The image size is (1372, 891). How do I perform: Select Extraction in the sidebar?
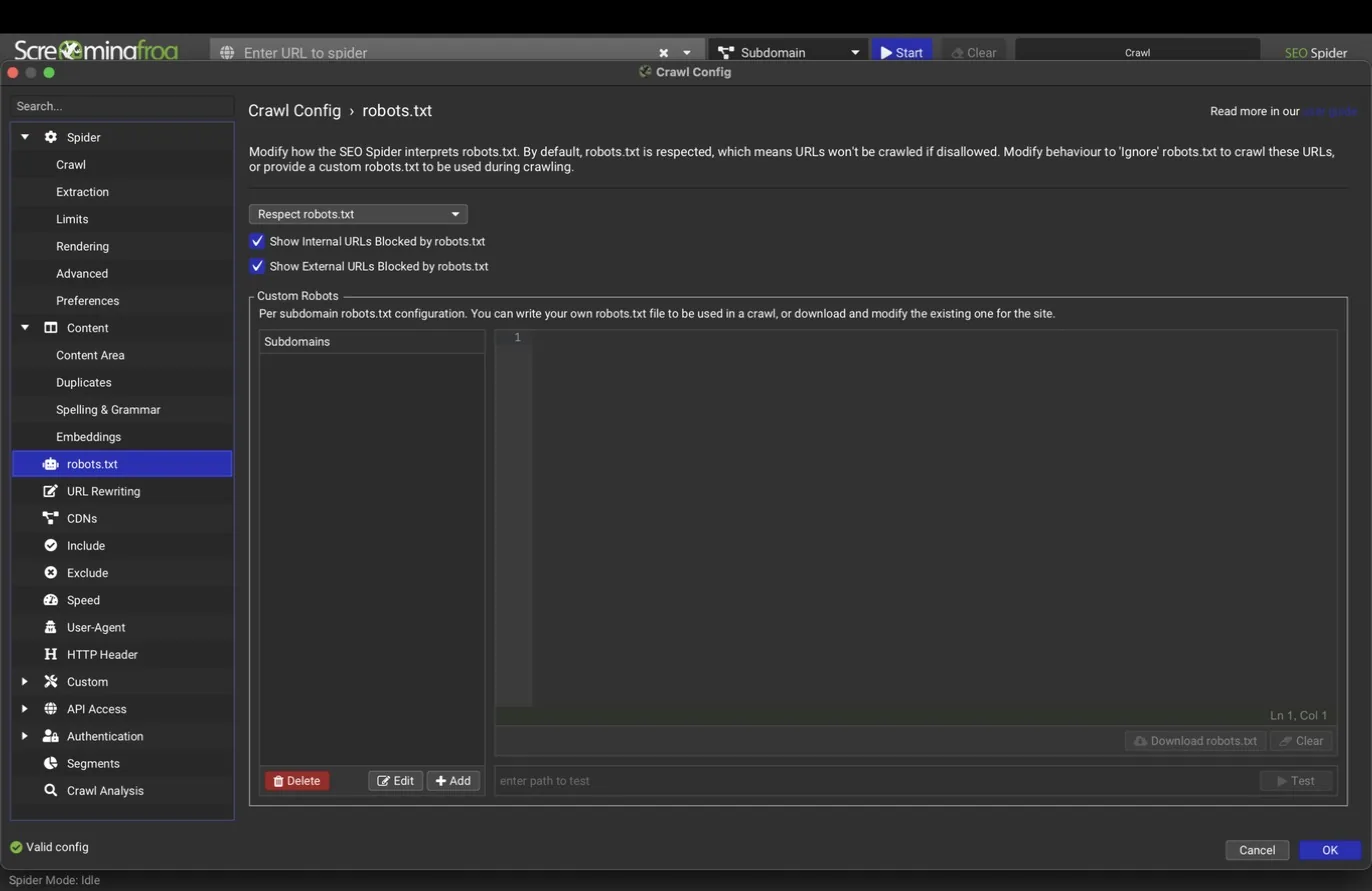click(82, 192)
